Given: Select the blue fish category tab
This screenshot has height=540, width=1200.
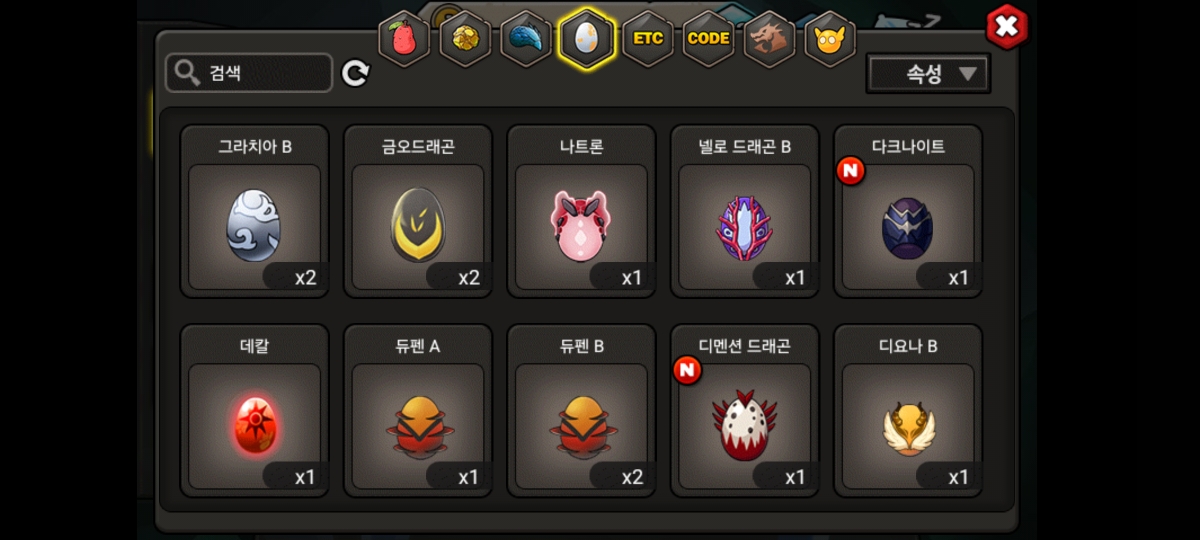Looking at the screenshot, I should [x=527, y=39].
